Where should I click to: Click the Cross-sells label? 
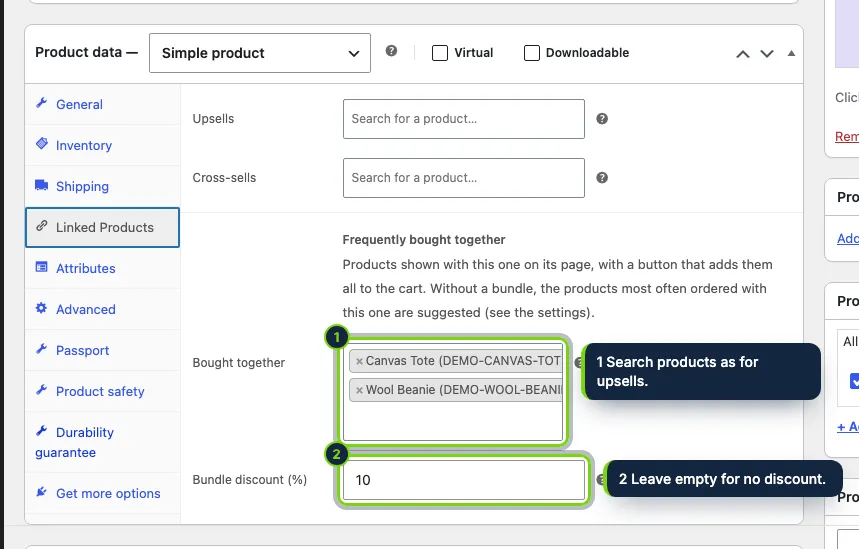point(224,178)
